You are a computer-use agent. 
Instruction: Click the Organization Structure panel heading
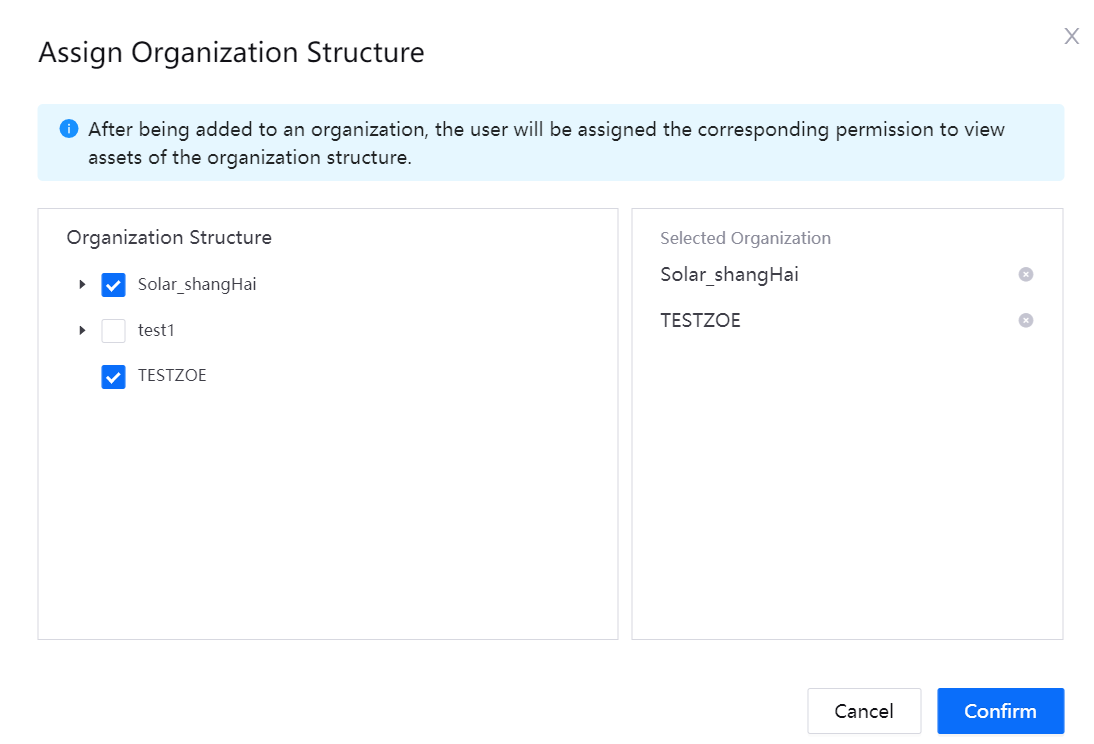(x=169, y=238)
